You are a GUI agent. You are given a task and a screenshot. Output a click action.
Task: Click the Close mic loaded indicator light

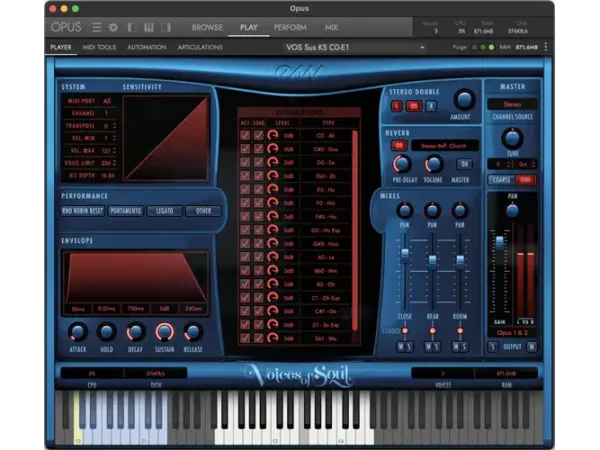pos(404,331)
